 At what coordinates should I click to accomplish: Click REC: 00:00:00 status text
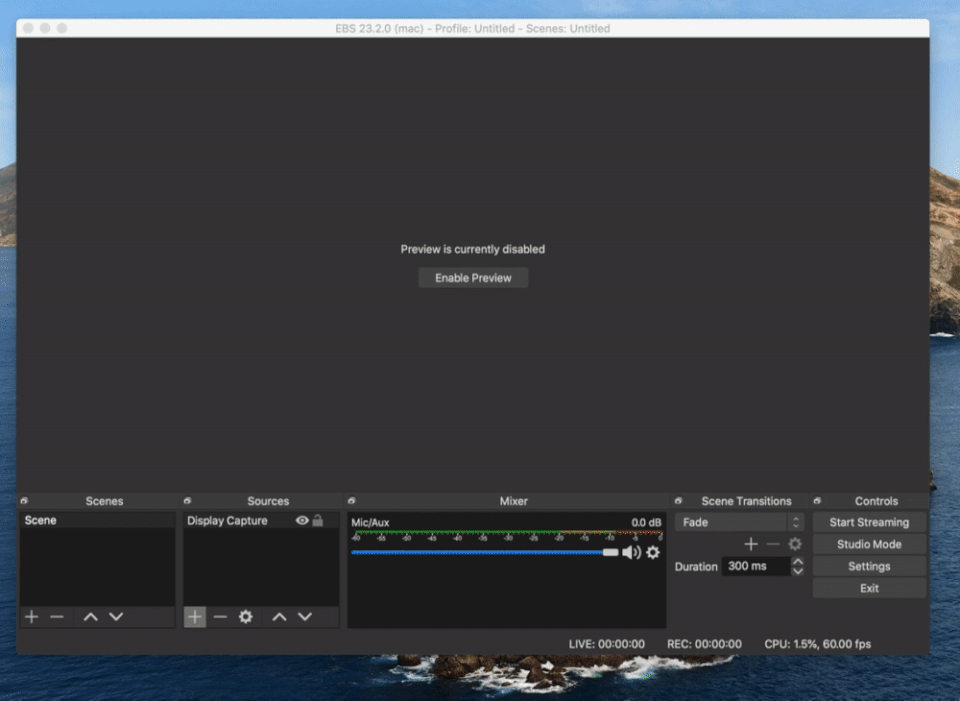[x=704, y=644]
